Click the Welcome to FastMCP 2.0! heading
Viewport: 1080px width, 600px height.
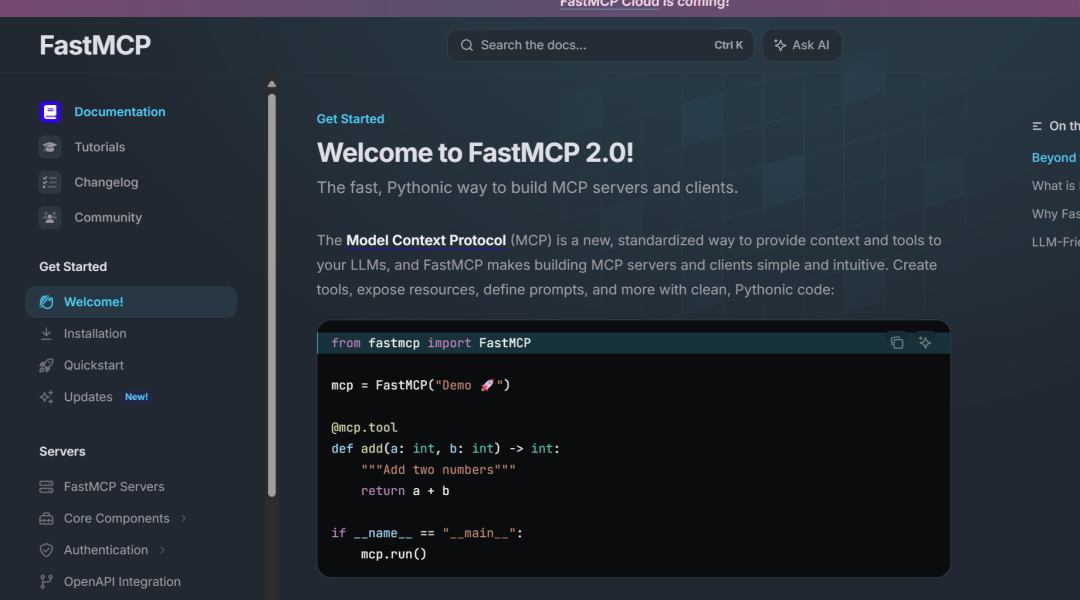[475, 153]
